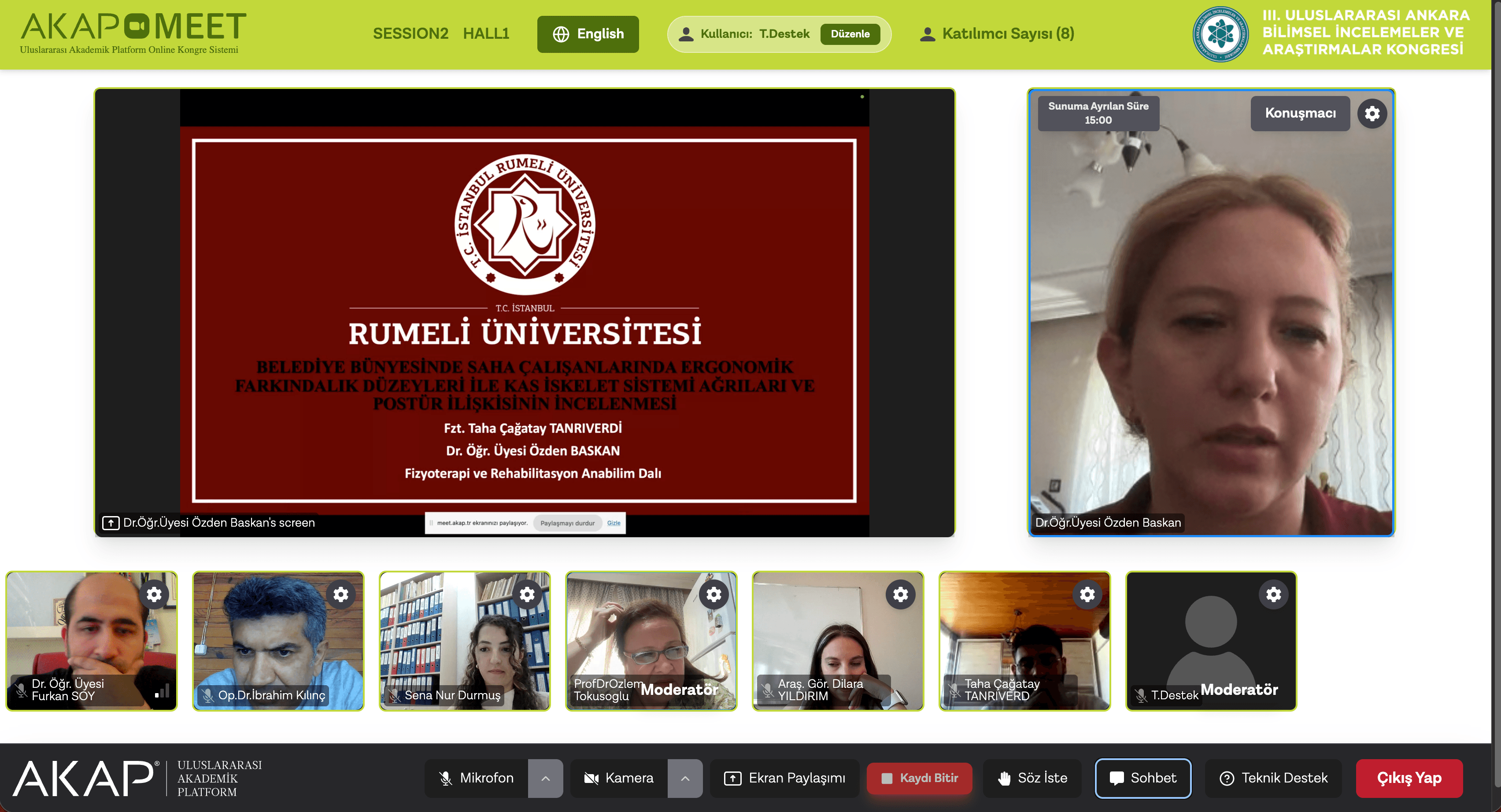Click muted mic icon on Dilara YILDIRIM tile
The width and height of the screenshot is (1501, 812).
click(x=767, y=690)
